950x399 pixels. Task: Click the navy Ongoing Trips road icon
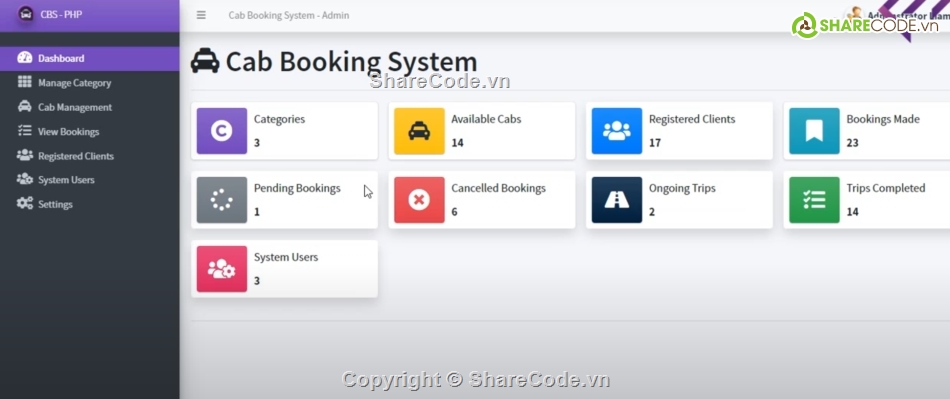click(x=617, y=200)
